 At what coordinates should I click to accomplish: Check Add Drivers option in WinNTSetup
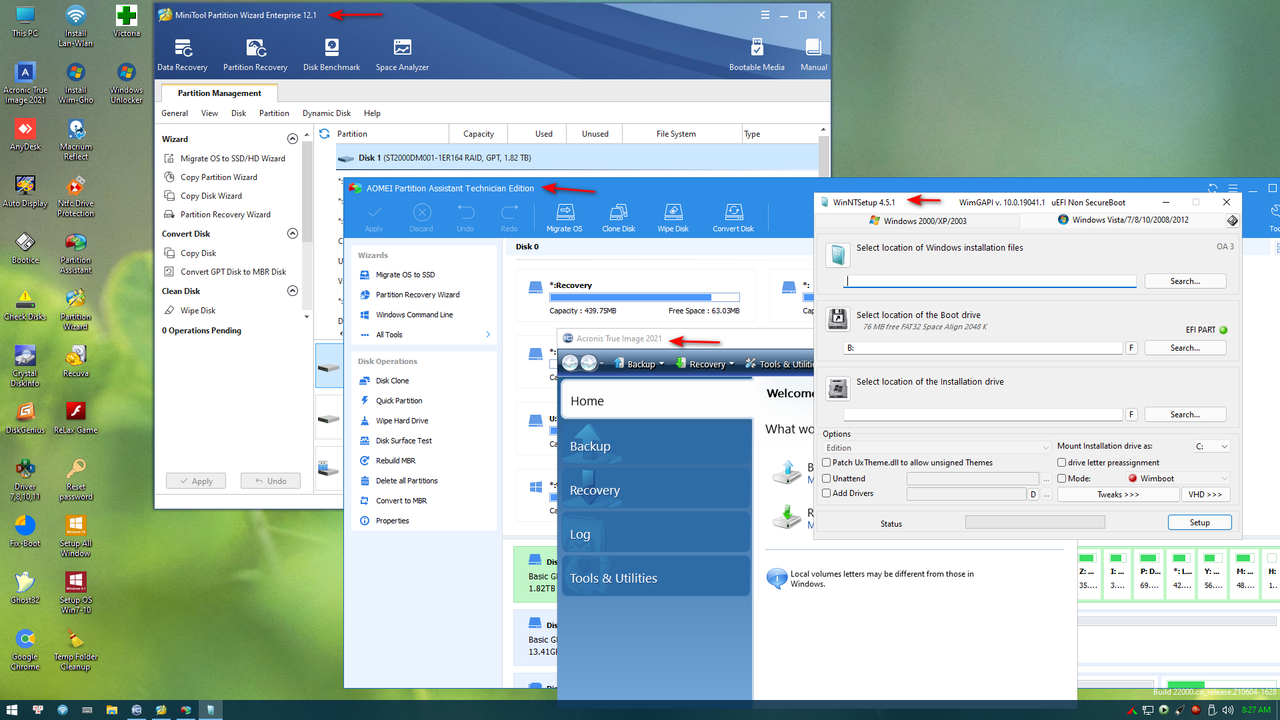point(826,494)
